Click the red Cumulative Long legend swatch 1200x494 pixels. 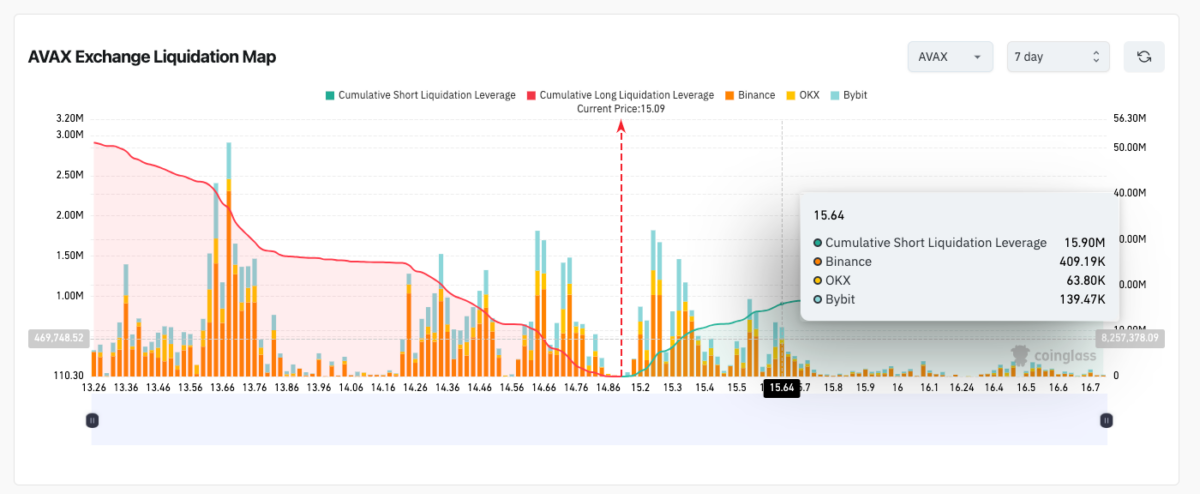point(530,95)
